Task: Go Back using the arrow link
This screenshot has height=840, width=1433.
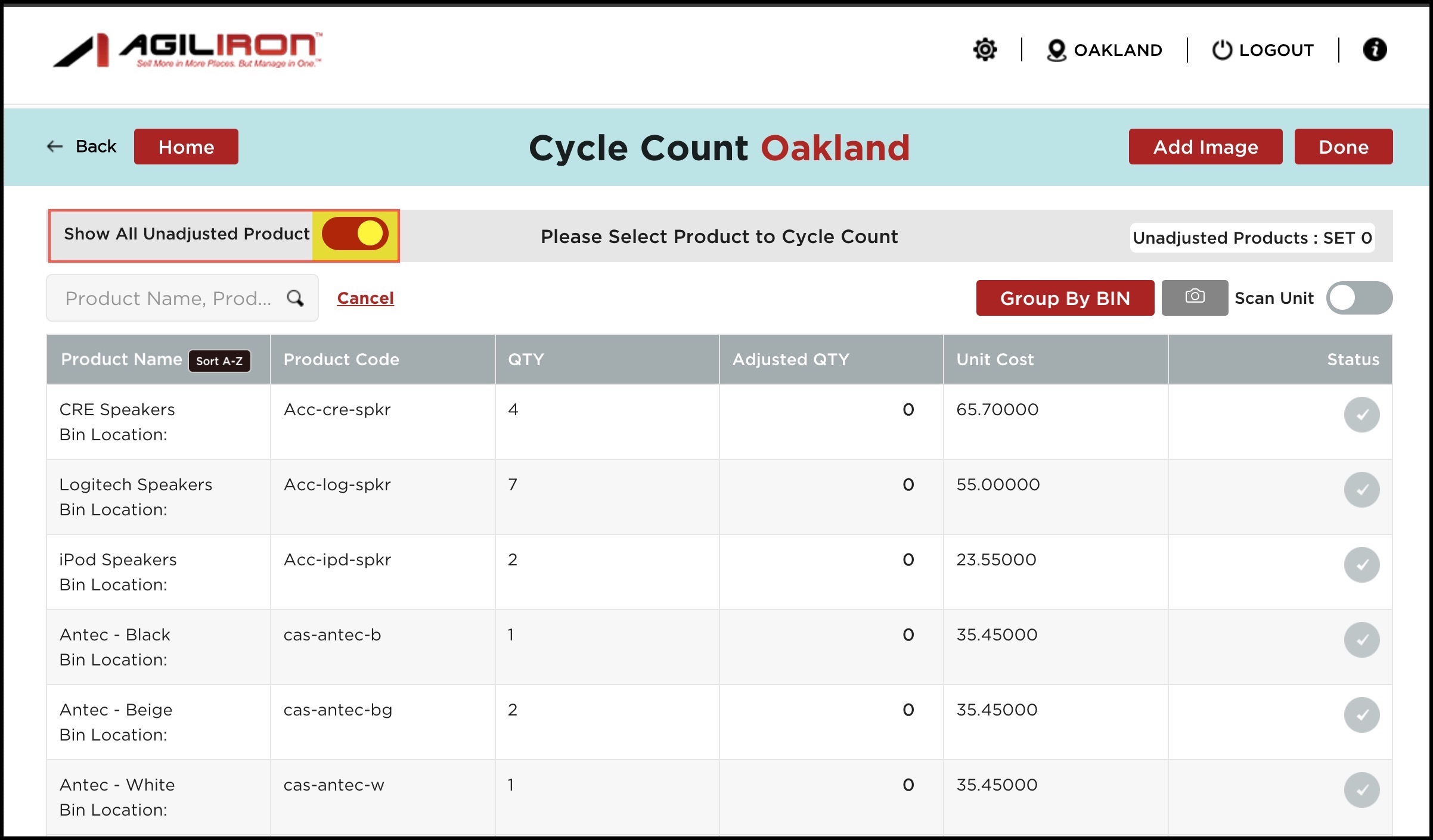Action: click(82, 147)
